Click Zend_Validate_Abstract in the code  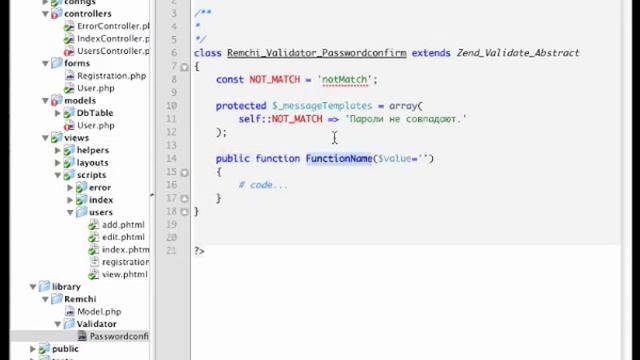[x=518, y=53]
